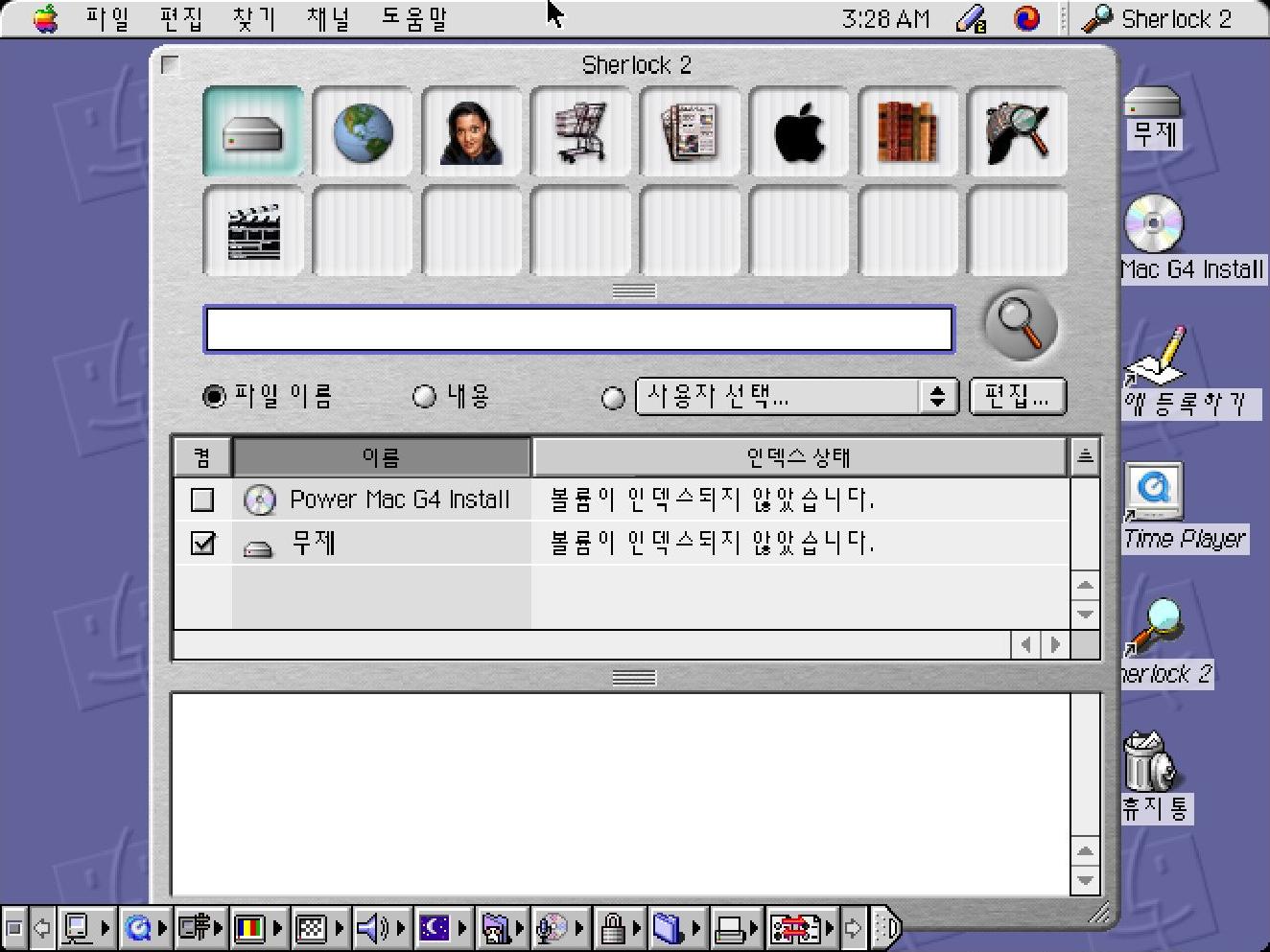Select the Reference books channel
The height and width of the screenshot is (952, 1270).
pyautogui.click(x=908, y=132)
